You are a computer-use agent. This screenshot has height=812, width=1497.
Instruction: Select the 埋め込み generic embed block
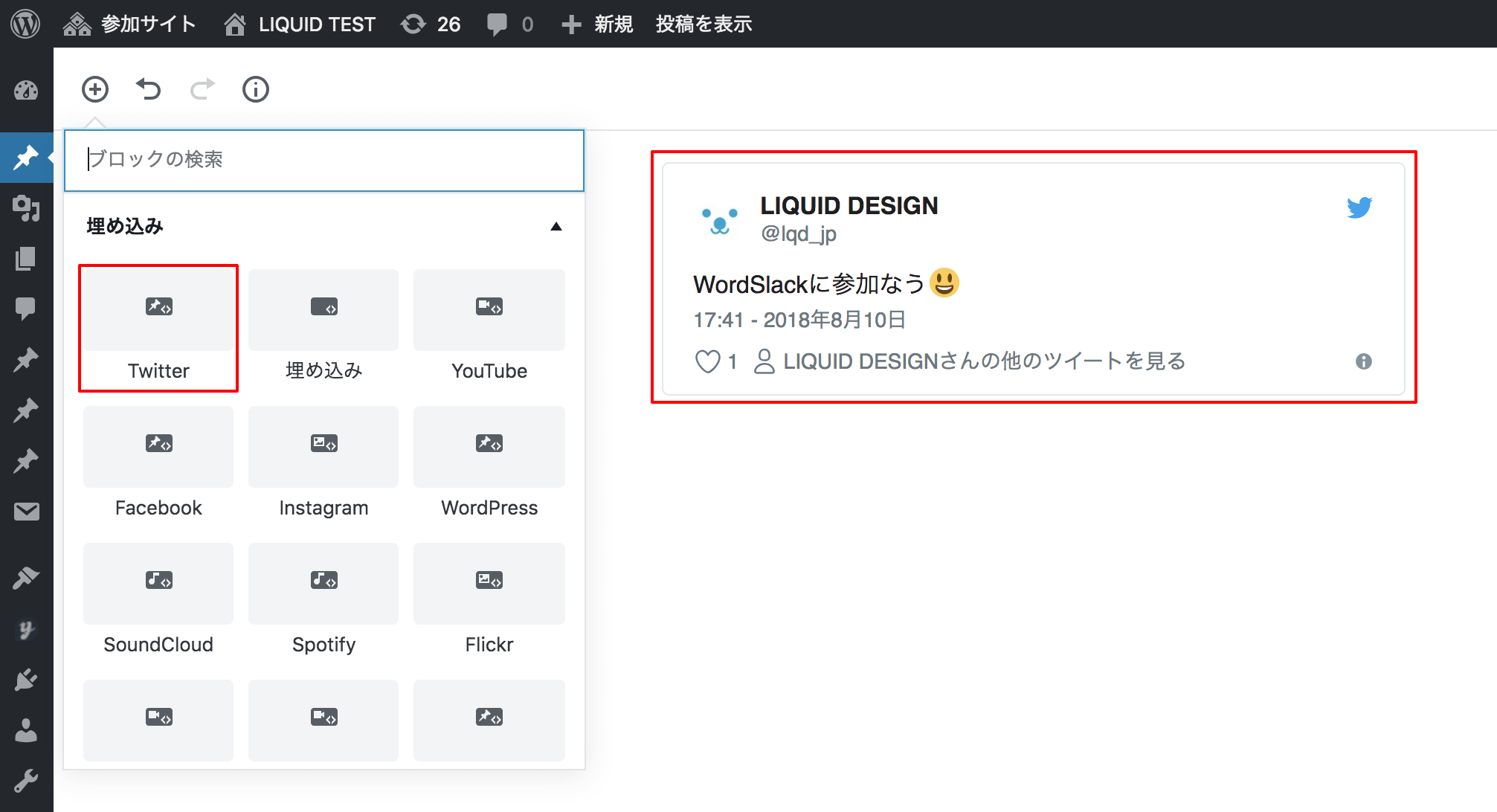coord(323,327)
